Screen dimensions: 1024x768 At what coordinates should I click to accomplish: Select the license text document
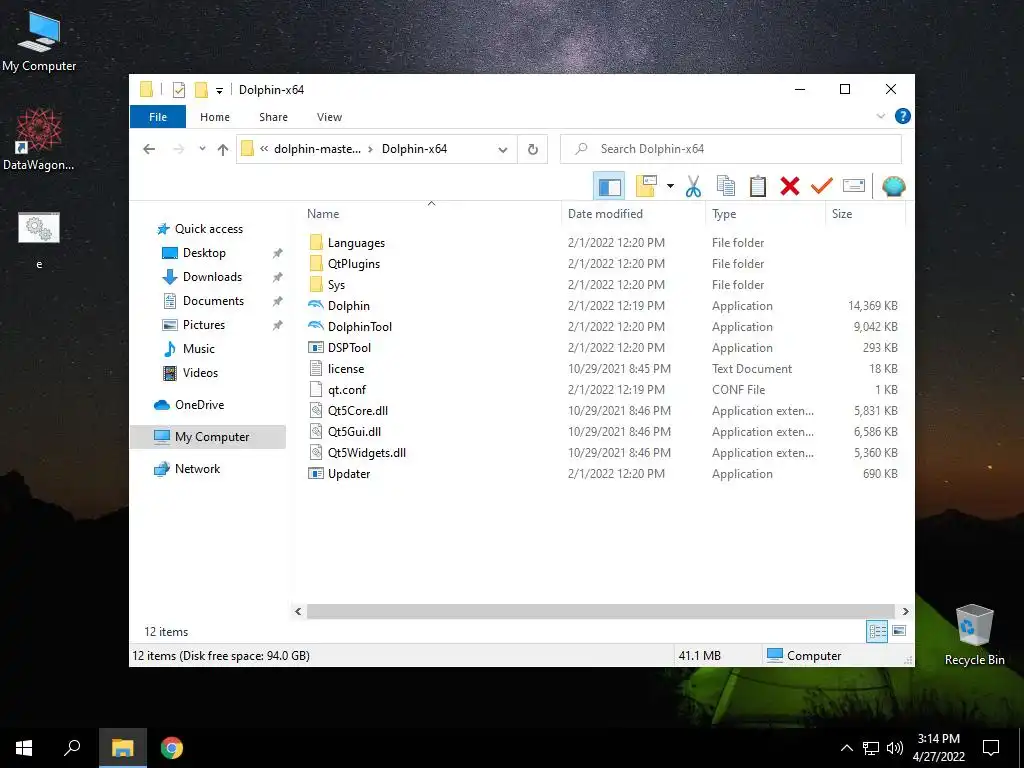345,368
